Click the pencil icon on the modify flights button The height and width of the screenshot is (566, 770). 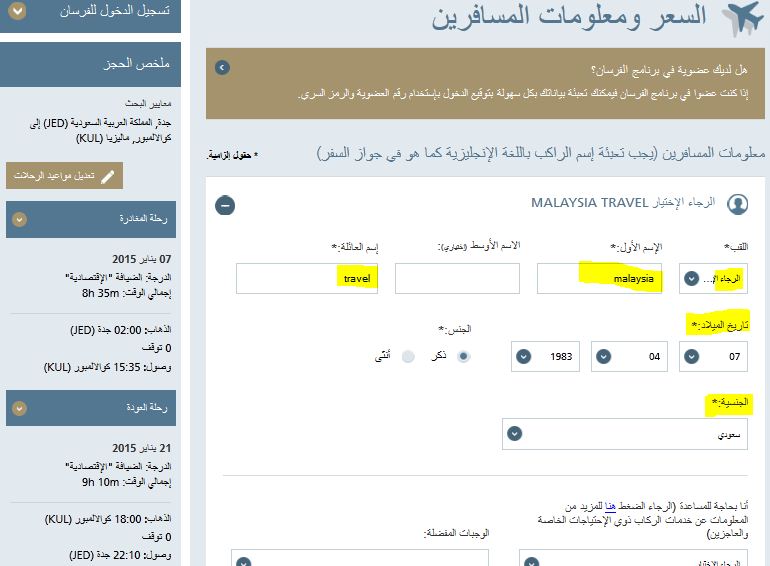107,176
